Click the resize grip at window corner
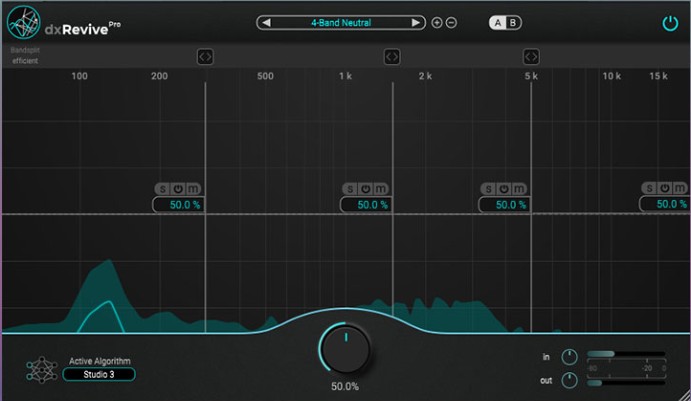Viewport: 691px width, 401px height. [684, 394]
